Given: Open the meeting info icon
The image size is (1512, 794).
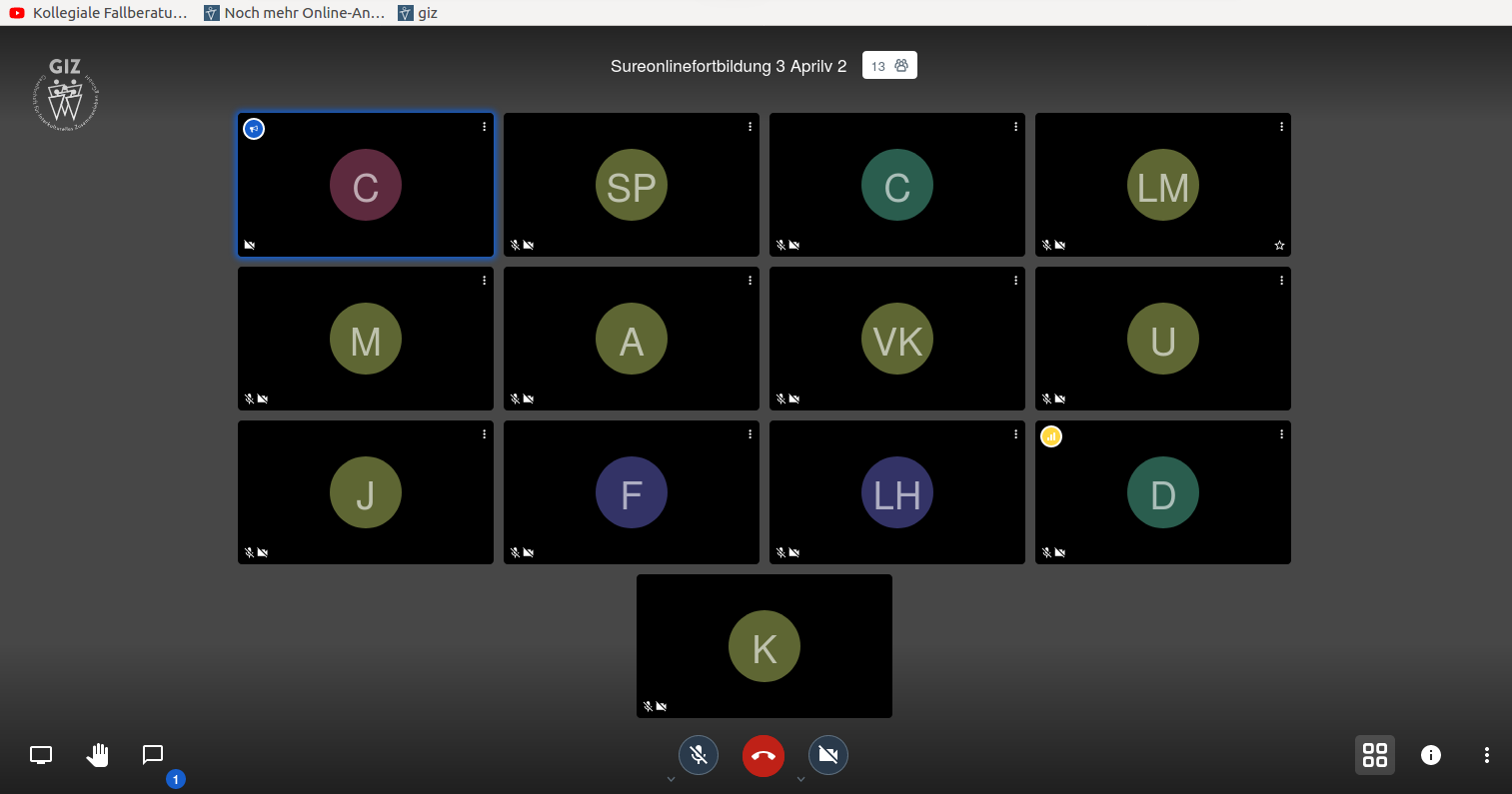Looking at the screenshot, I should click(x=1431, y=755).
